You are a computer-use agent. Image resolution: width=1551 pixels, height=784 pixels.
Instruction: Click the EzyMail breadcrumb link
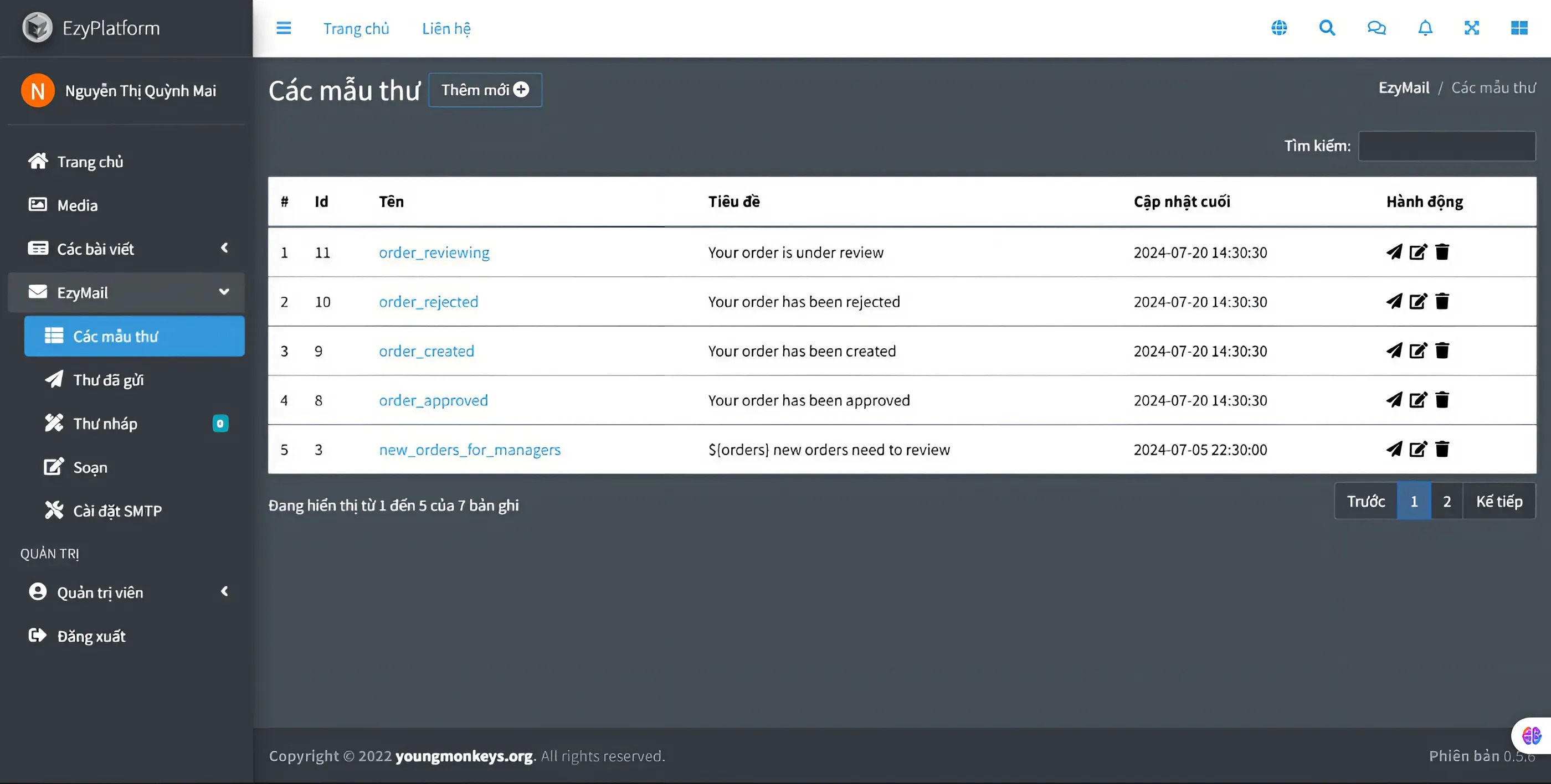[1404, 87]
